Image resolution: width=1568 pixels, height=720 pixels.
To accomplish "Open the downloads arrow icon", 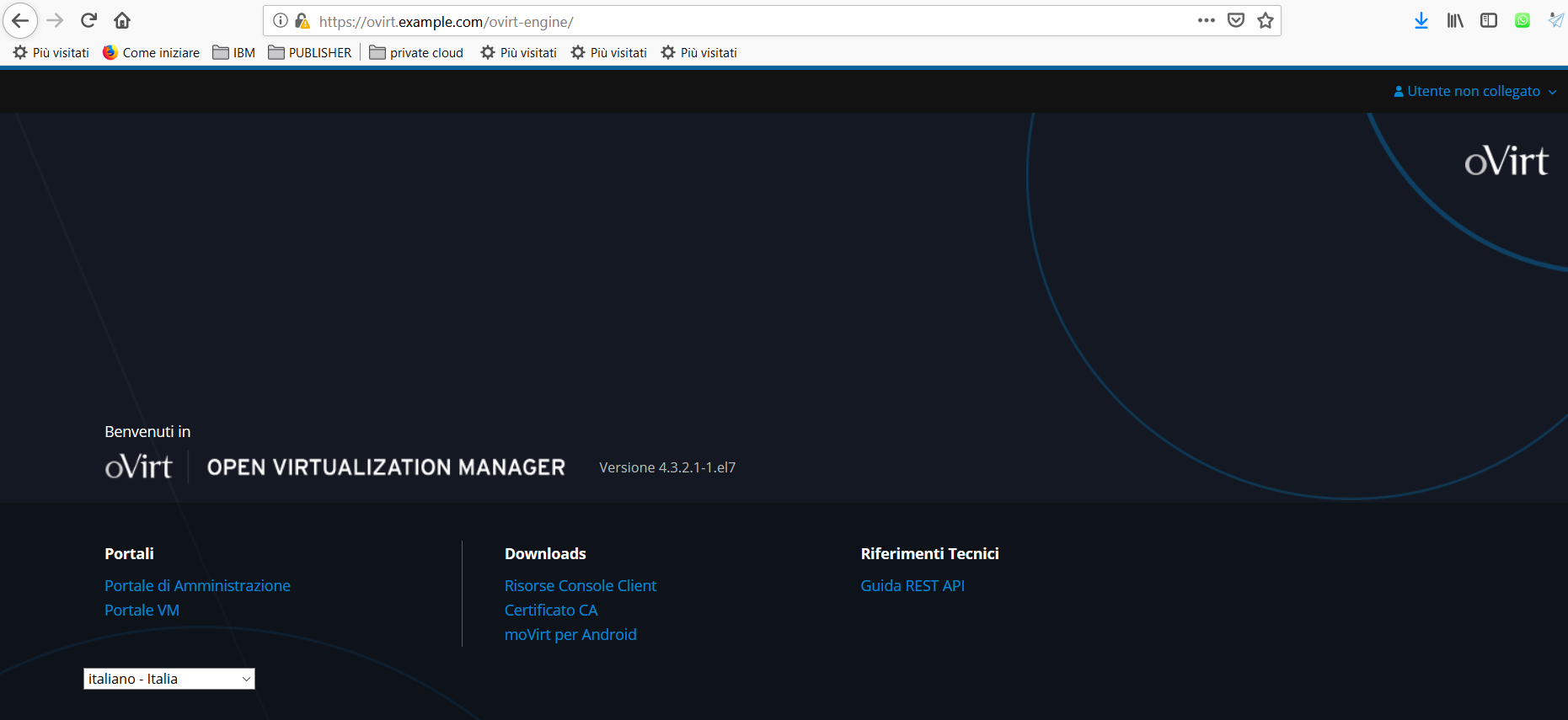I will 1421,21.
